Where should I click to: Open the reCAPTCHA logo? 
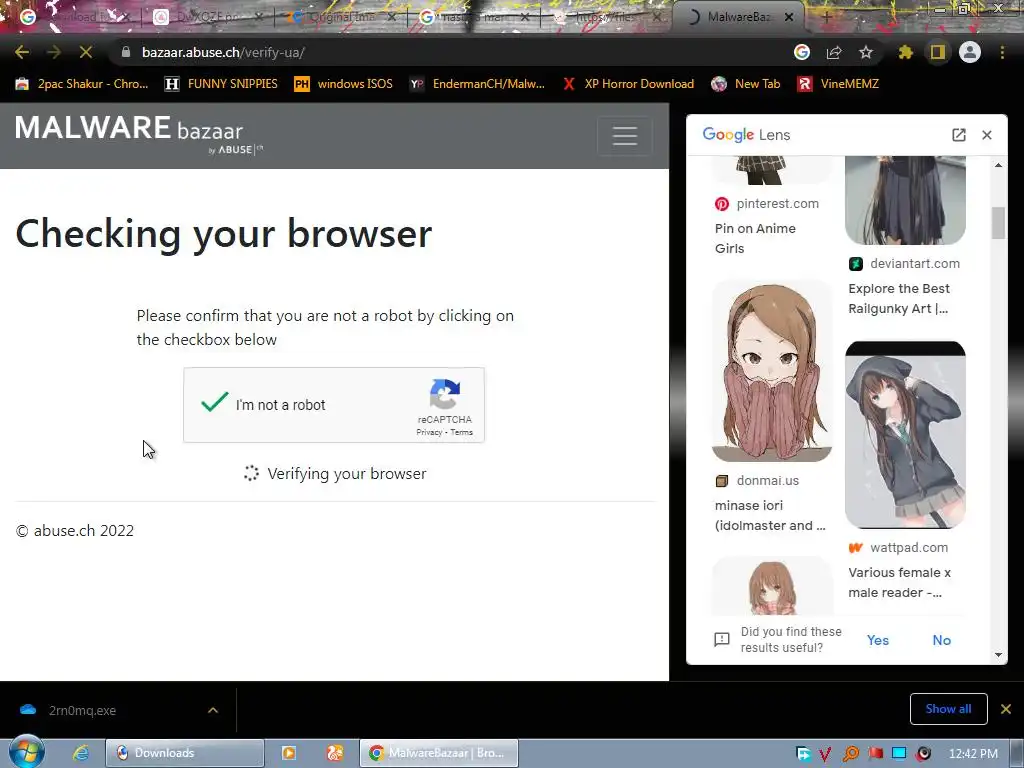pos(445,394)
